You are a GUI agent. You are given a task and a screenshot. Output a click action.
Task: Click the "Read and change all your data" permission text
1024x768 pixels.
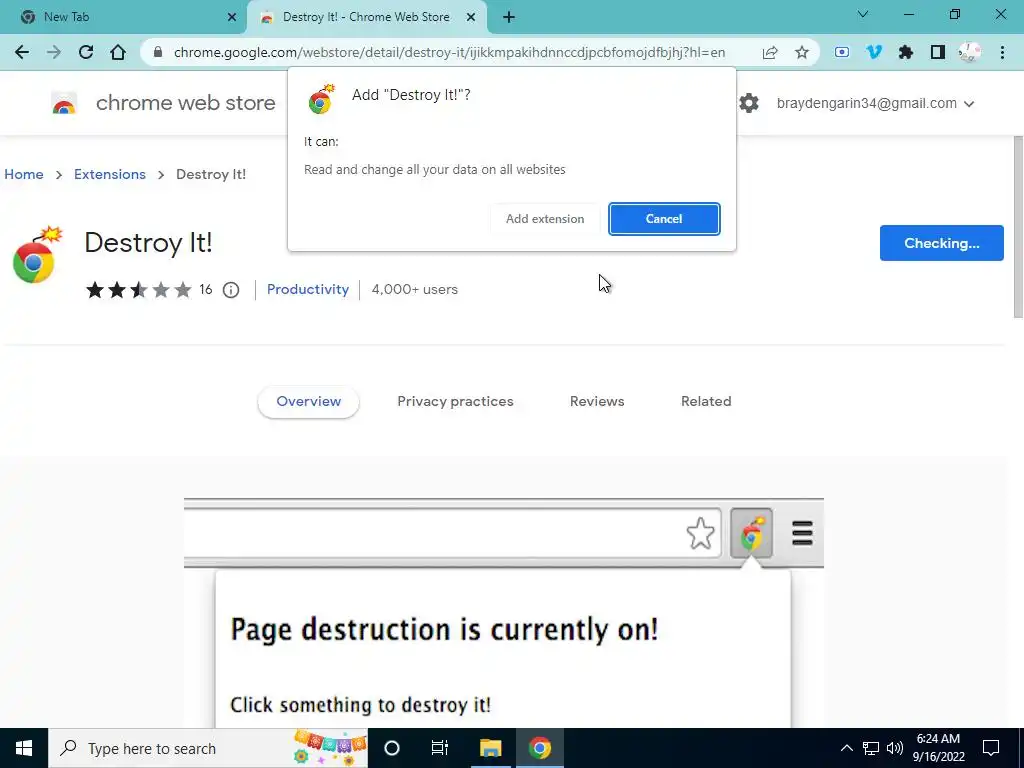[434, 170]
